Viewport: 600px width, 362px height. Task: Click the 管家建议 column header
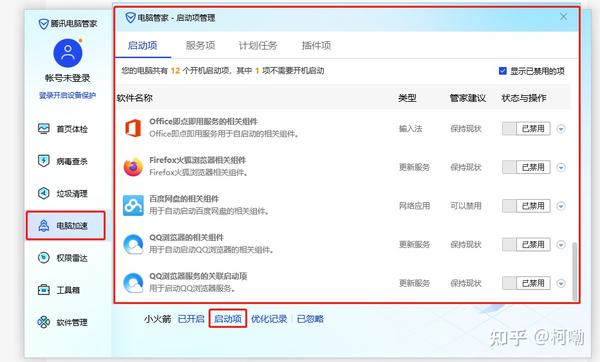pos(468,98)
